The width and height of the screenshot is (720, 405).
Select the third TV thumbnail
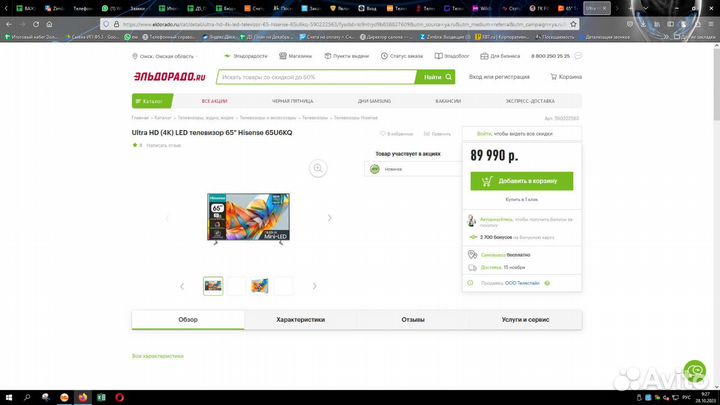click(259, 286)
